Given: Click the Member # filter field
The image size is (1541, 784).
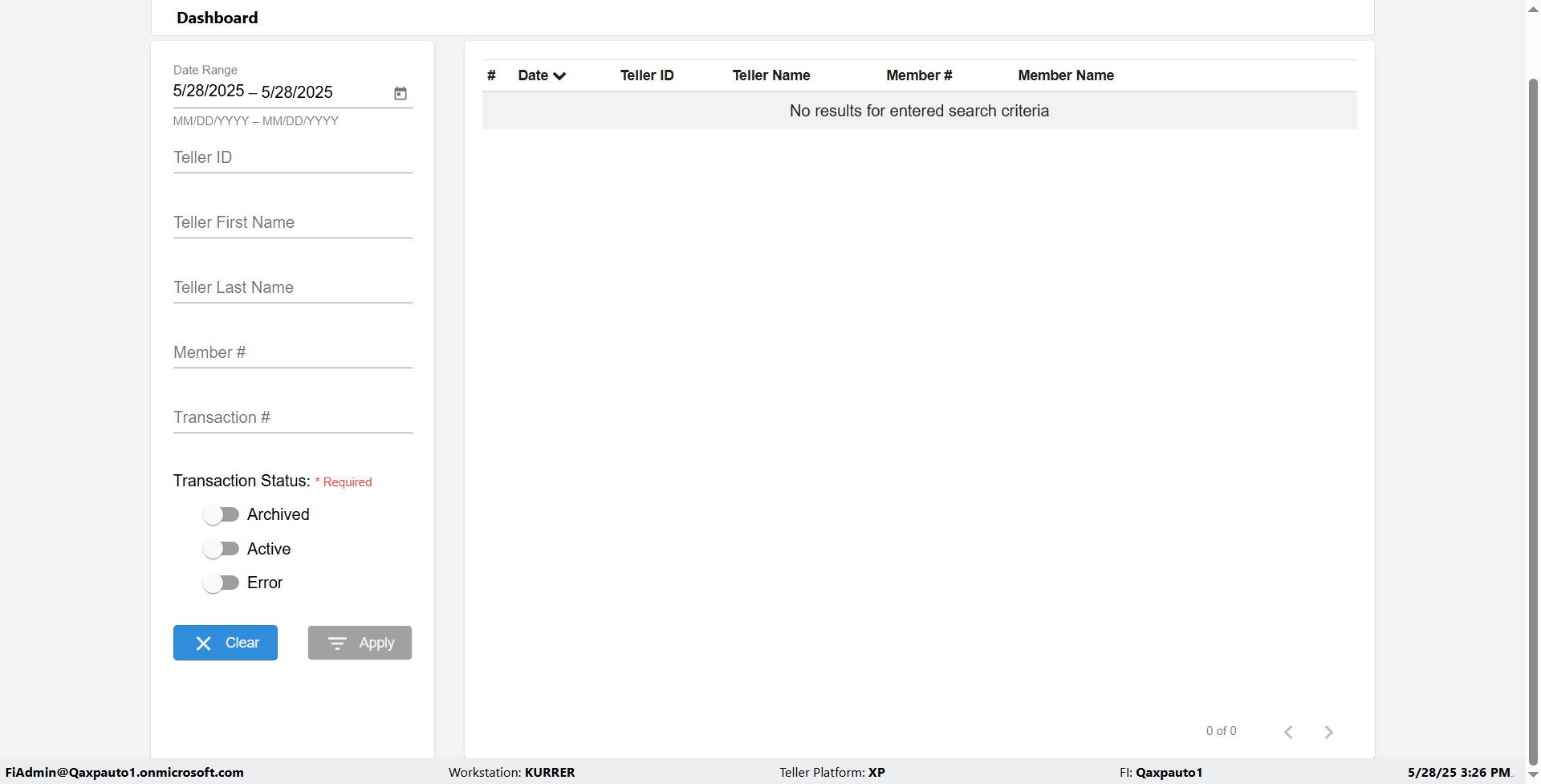Looking at the screenshot, I should pyautogui.click(x=292, y=352).
